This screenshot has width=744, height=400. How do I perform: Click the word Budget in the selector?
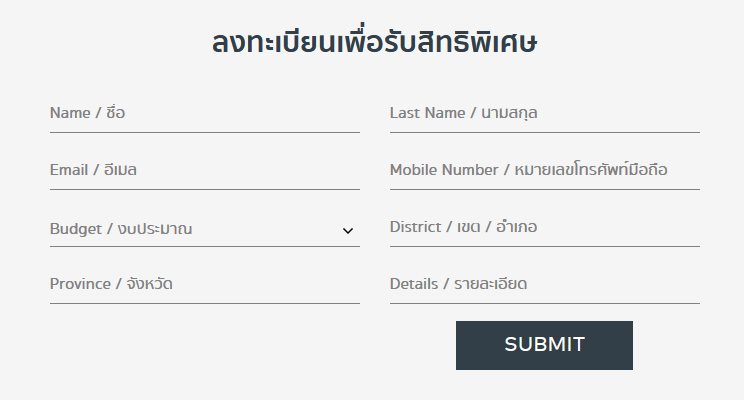75,229
